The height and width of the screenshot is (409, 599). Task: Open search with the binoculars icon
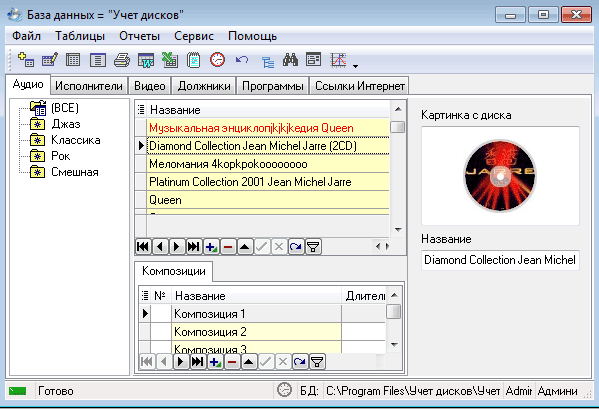[x=290, y=60]
